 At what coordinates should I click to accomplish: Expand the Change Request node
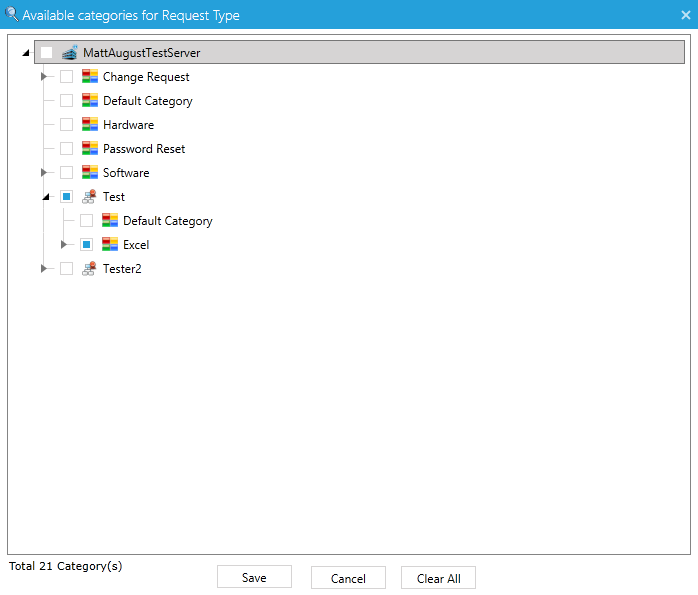click(x=44, y=77)
